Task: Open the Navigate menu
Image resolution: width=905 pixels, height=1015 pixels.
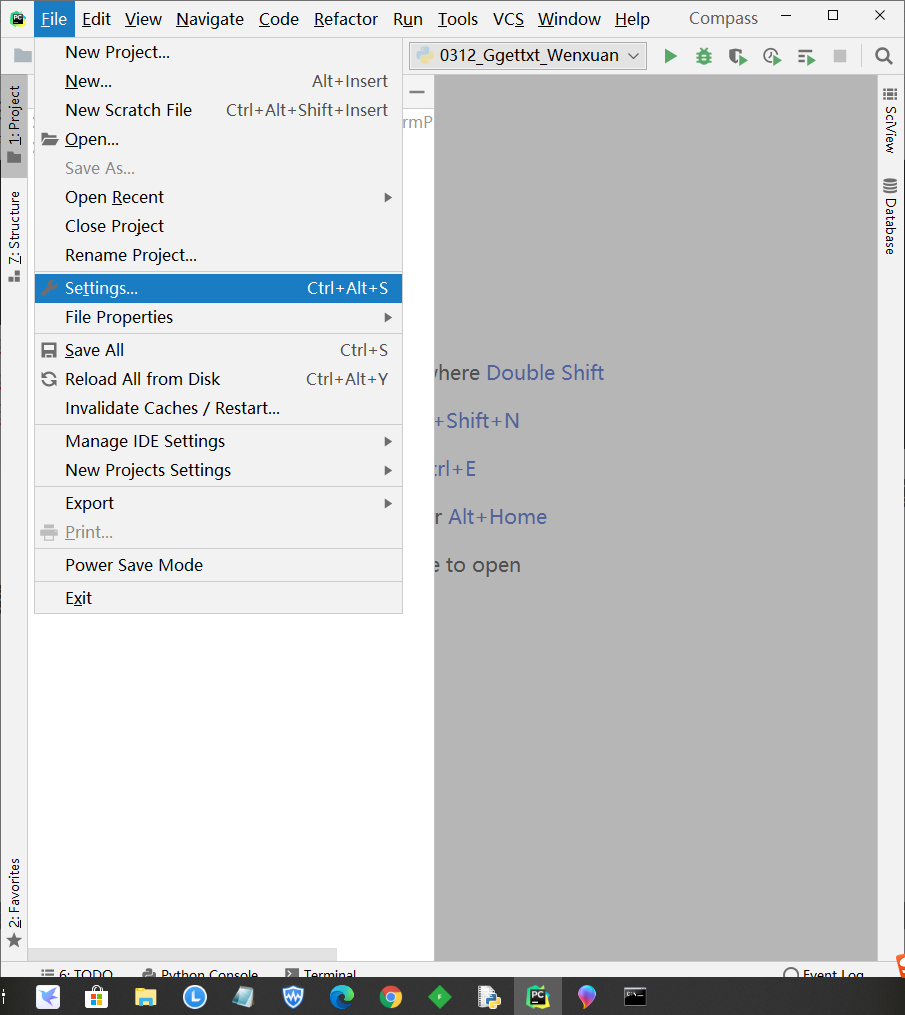Action: pos(210,19)
